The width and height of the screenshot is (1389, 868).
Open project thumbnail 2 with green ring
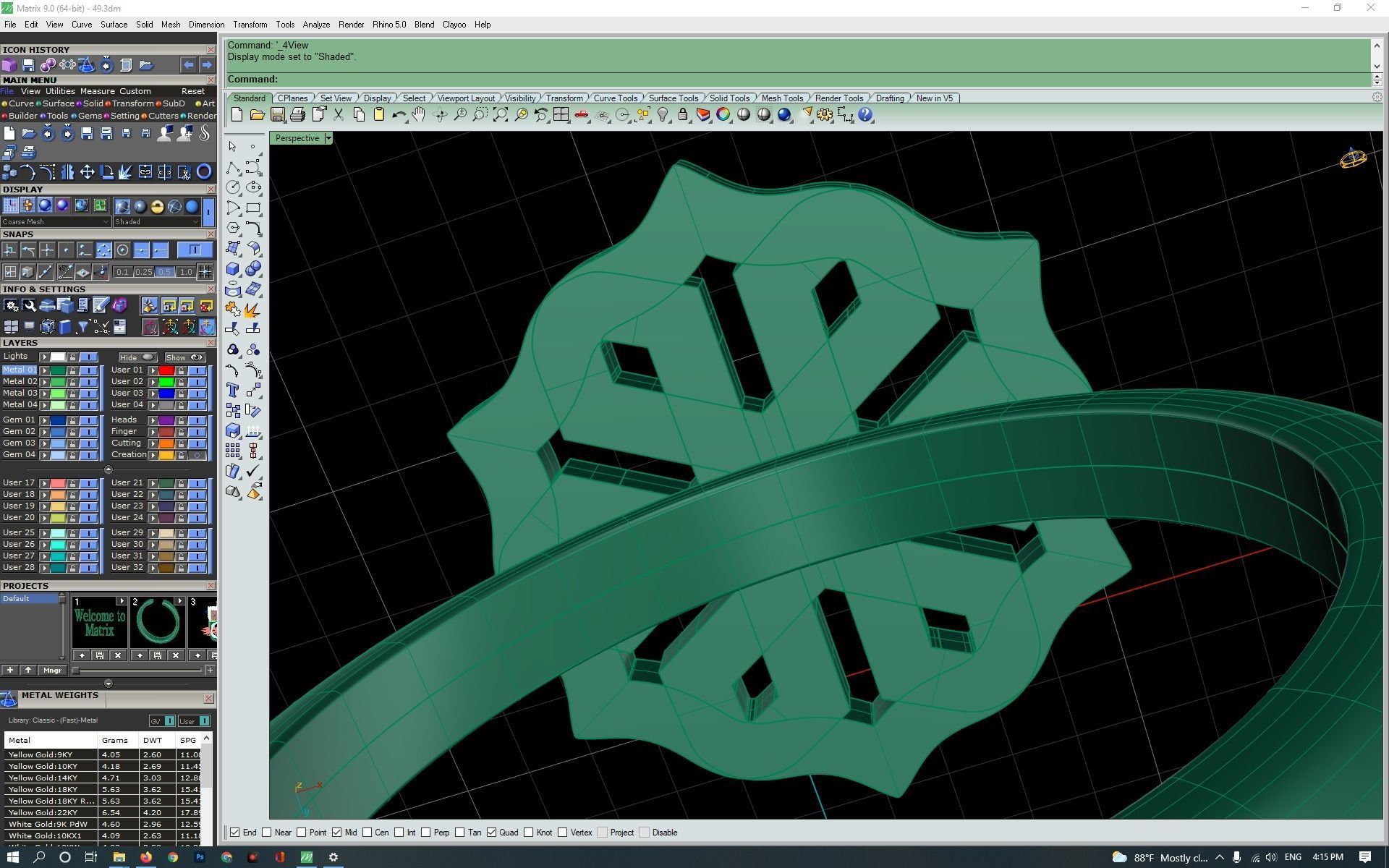pos(157,622)
